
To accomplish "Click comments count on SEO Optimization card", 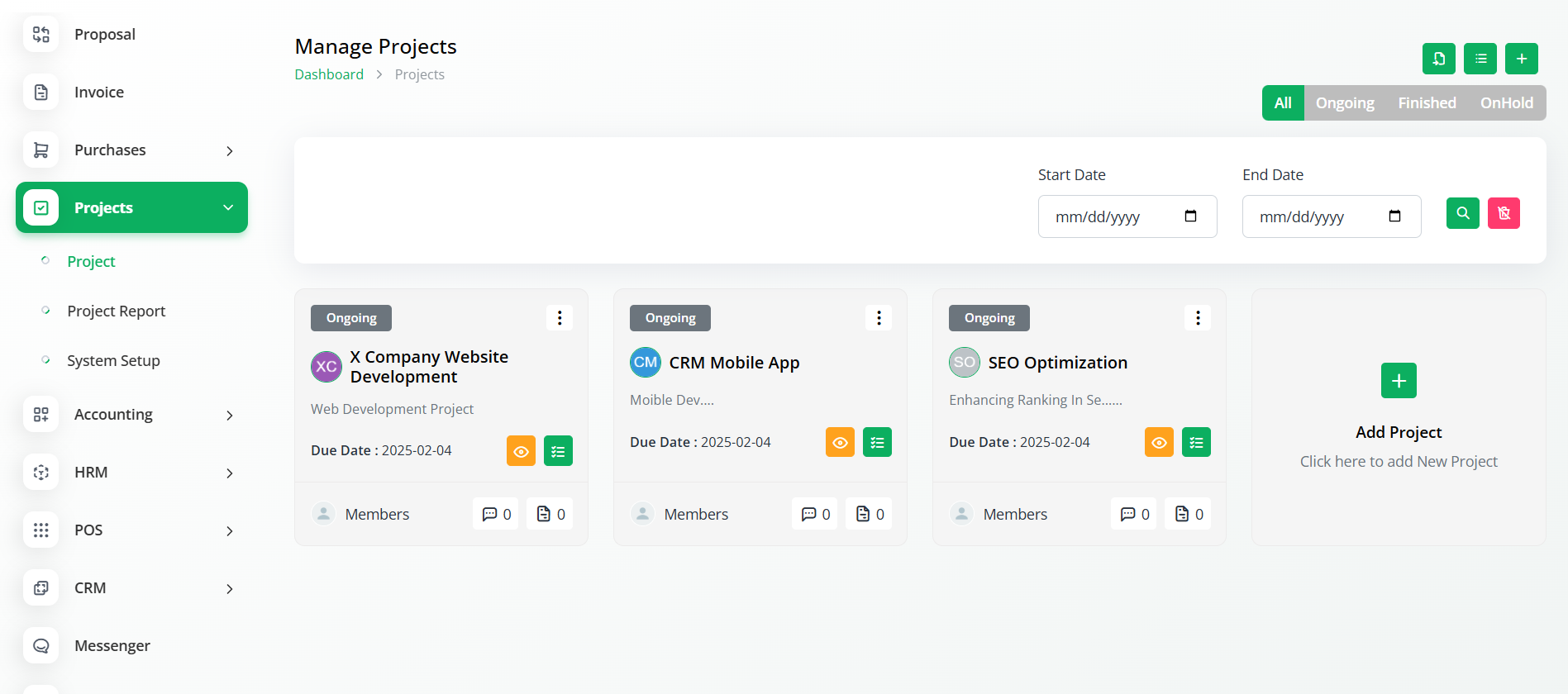I will [1134, 514].
